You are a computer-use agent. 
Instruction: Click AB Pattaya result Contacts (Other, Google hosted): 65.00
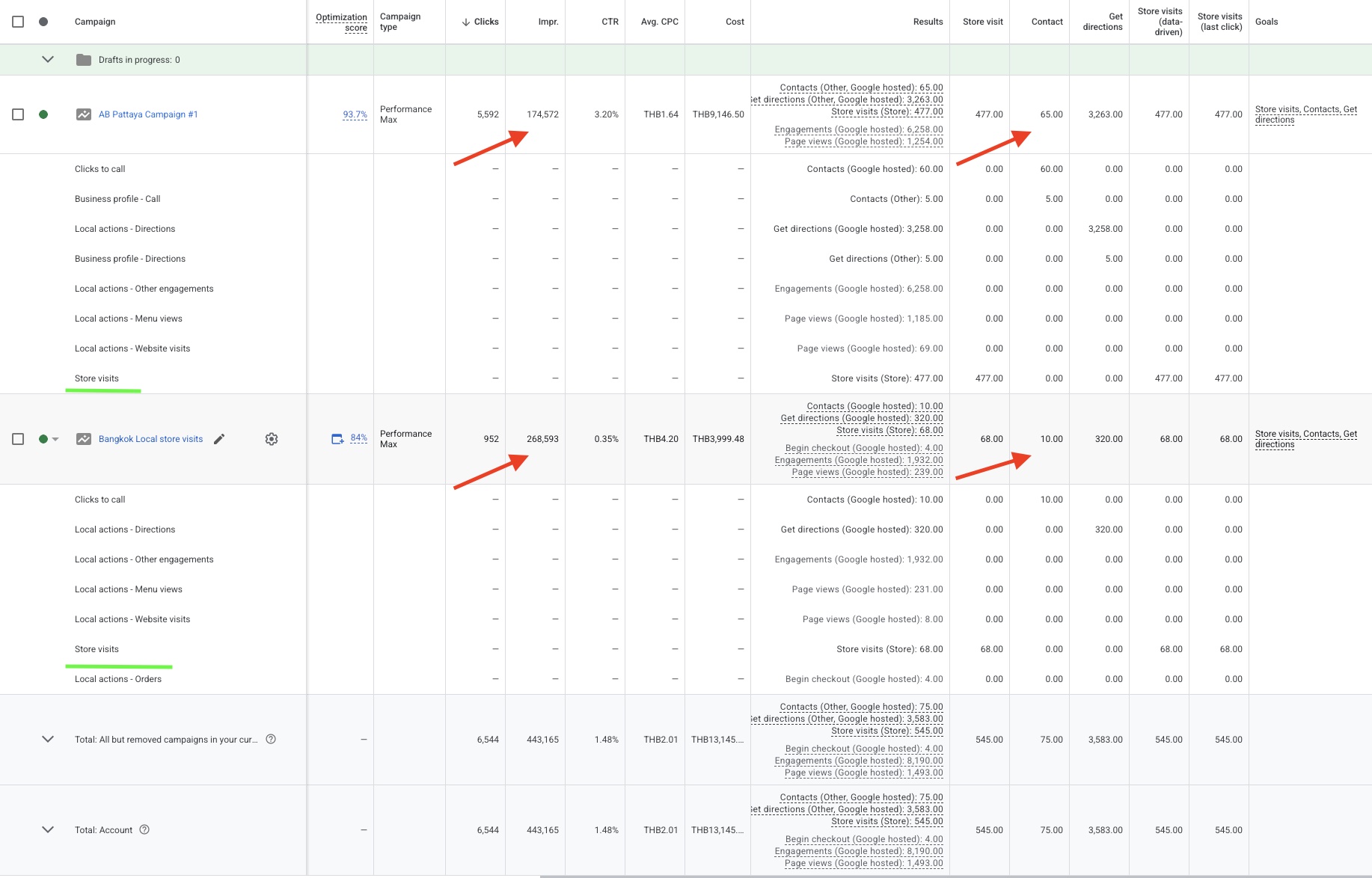pyautogui.click(x=861, y=88)
